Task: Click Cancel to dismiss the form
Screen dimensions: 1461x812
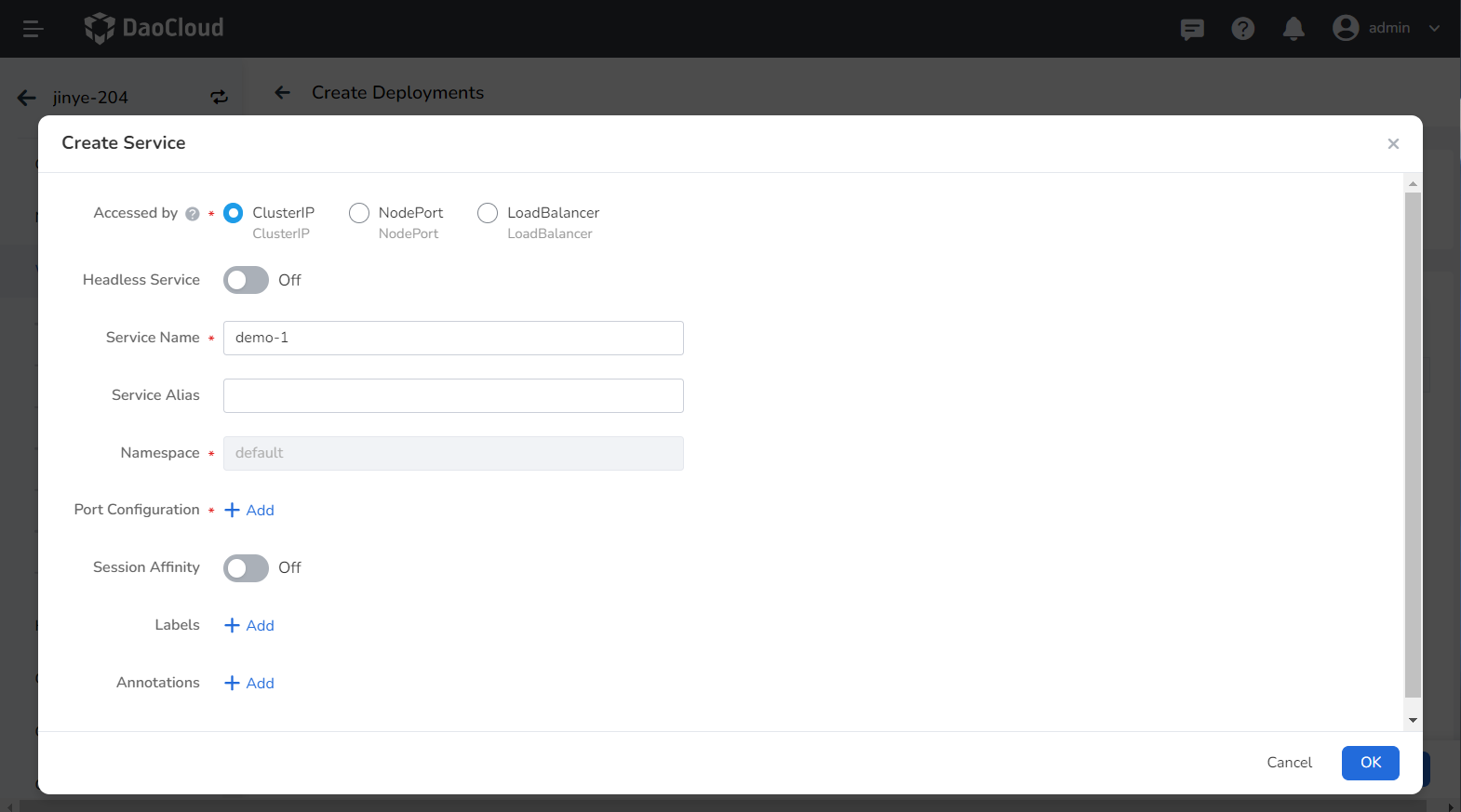Action: (x=1289, y=763)
